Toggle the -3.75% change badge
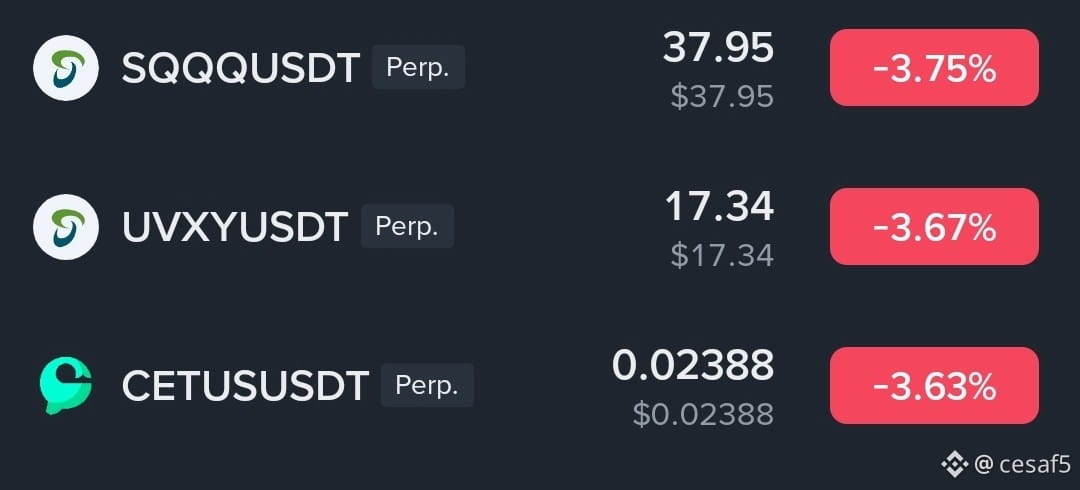The width and height of the screenshot is (1080, 490). (x=934, y=68)
